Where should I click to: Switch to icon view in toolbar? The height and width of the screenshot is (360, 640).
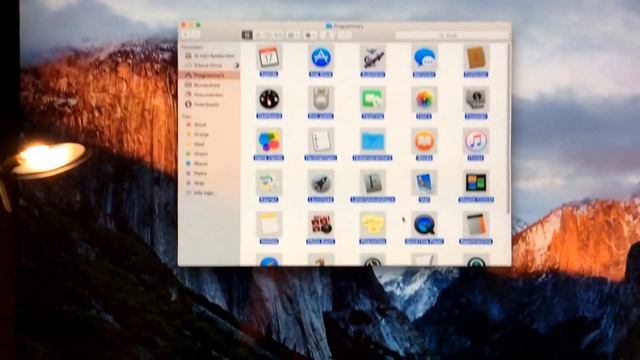[247, 35]
